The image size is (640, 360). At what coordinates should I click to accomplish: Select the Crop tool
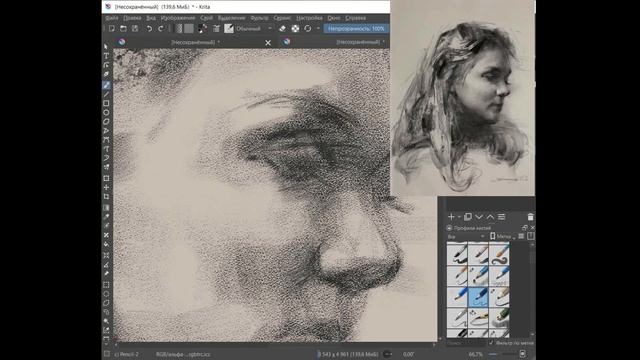click(106, 197)
